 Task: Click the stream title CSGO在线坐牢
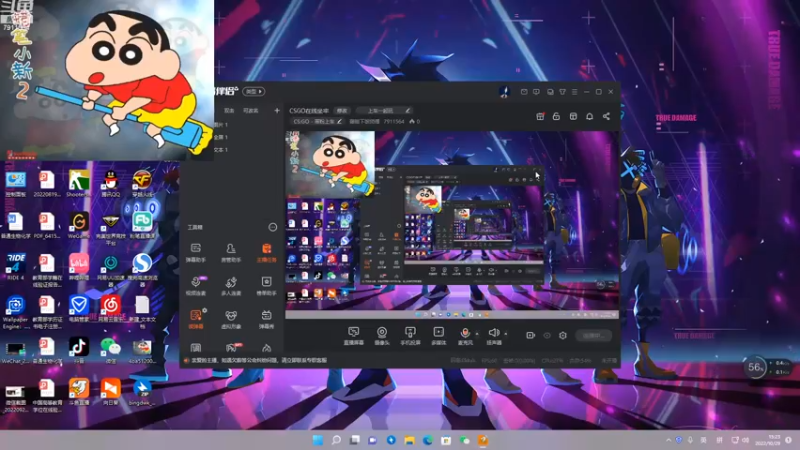tap(309, 111)
